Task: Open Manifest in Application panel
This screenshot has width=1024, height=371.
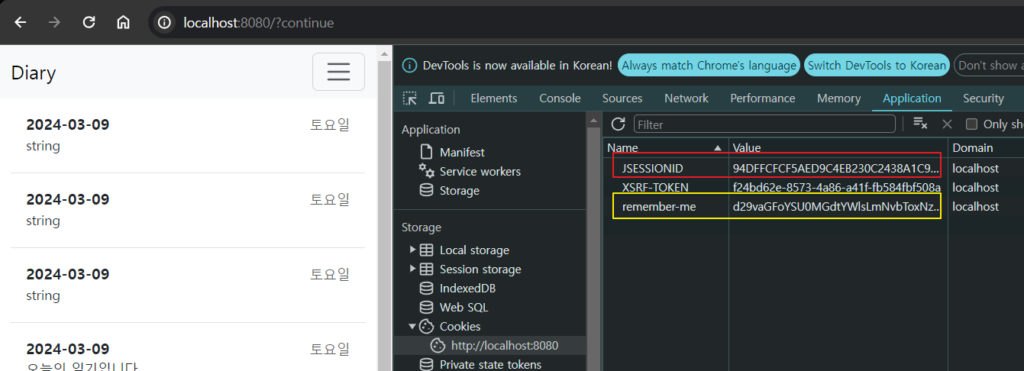Action: point(462,152)
